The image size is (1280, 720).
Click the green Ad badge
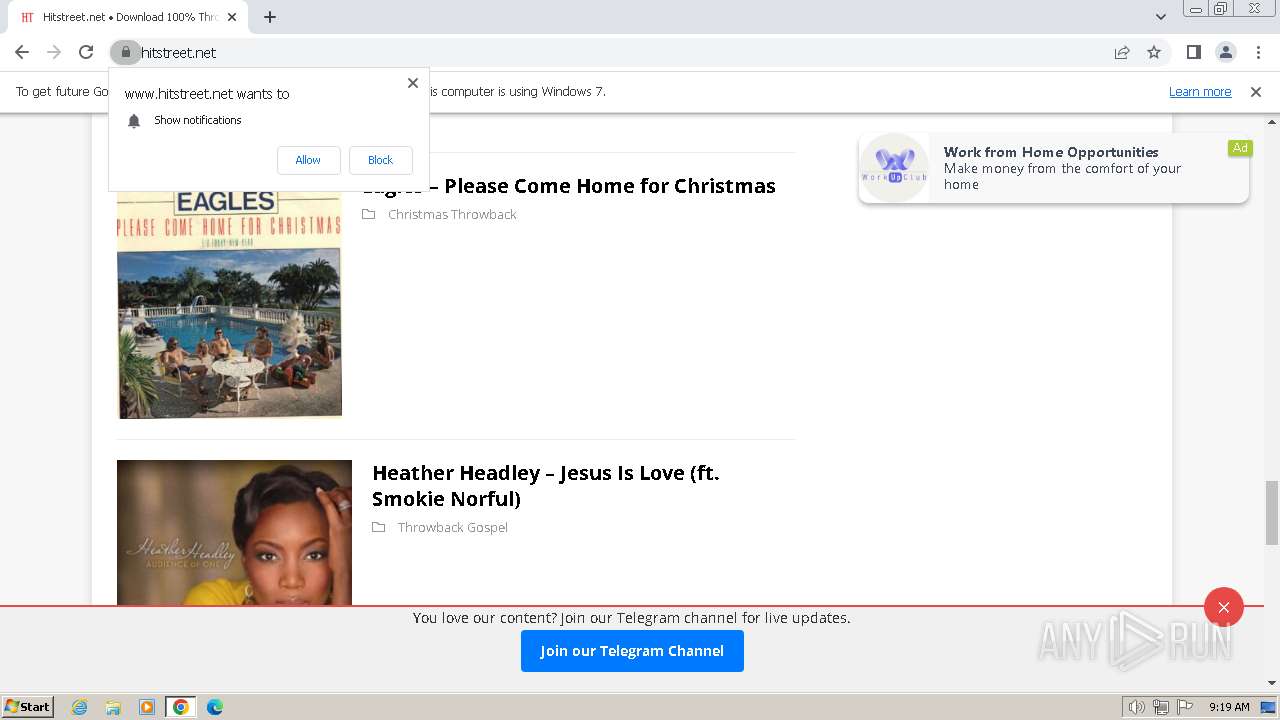(x=1240, y=148)
